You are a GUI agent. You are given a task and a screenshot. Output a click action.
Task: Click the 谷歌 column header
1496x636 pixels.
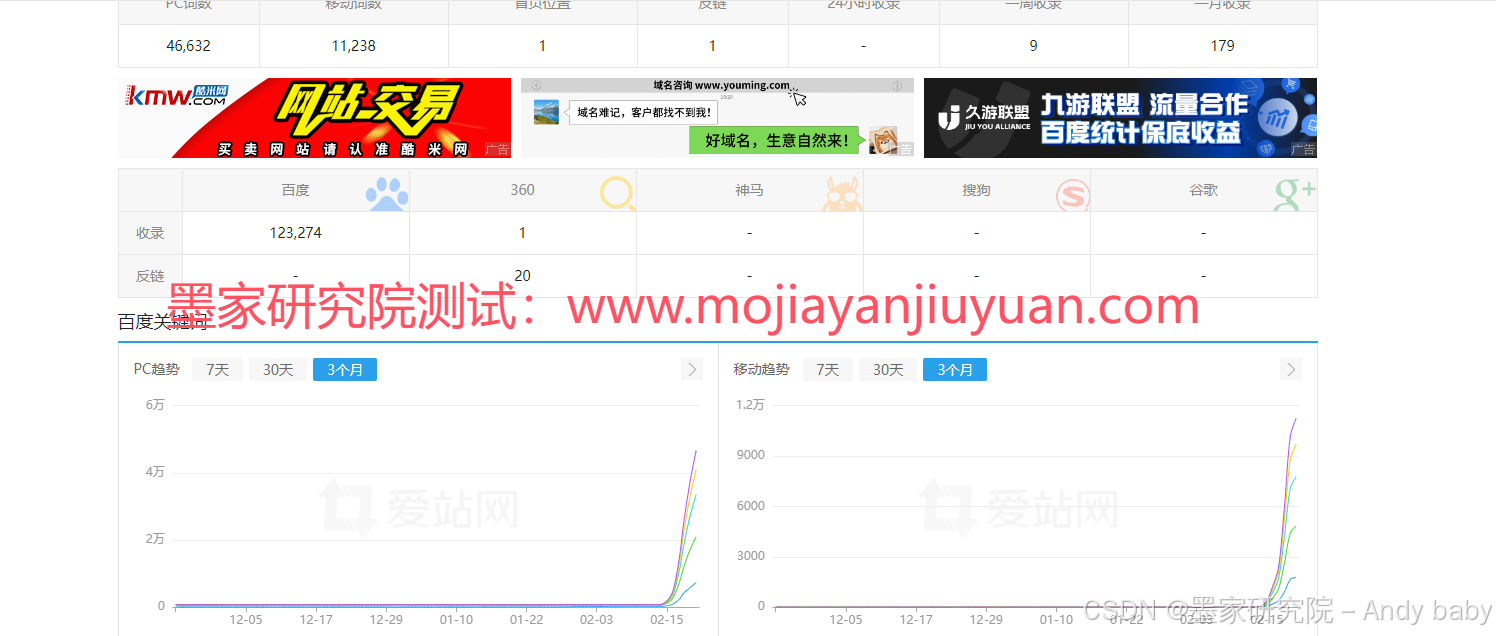[x=1203, y=190]
